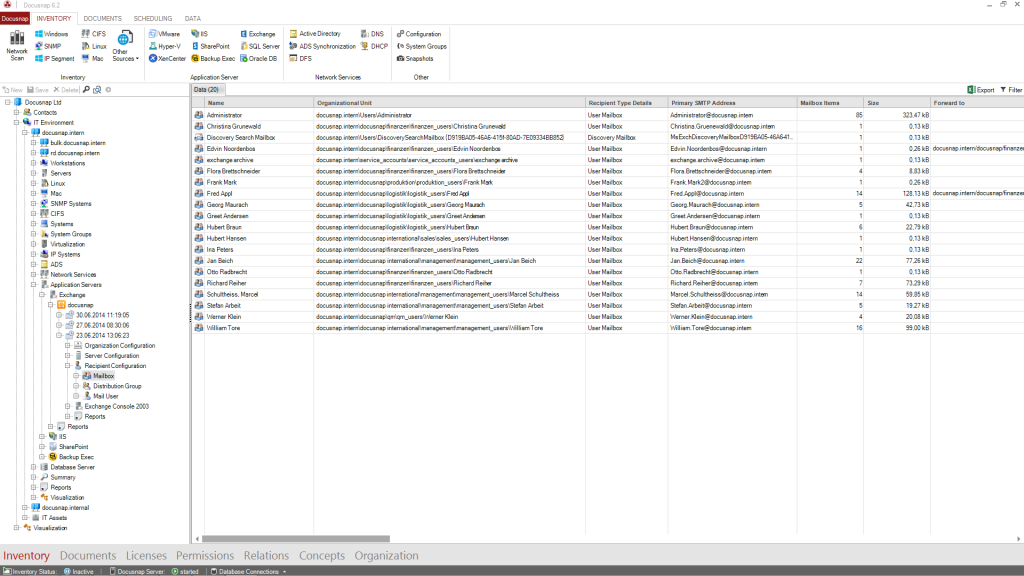The width and height of the screenshot is (1024, 576).
Task: Open the Licenses section at bottom
Action: pos(146,556)
